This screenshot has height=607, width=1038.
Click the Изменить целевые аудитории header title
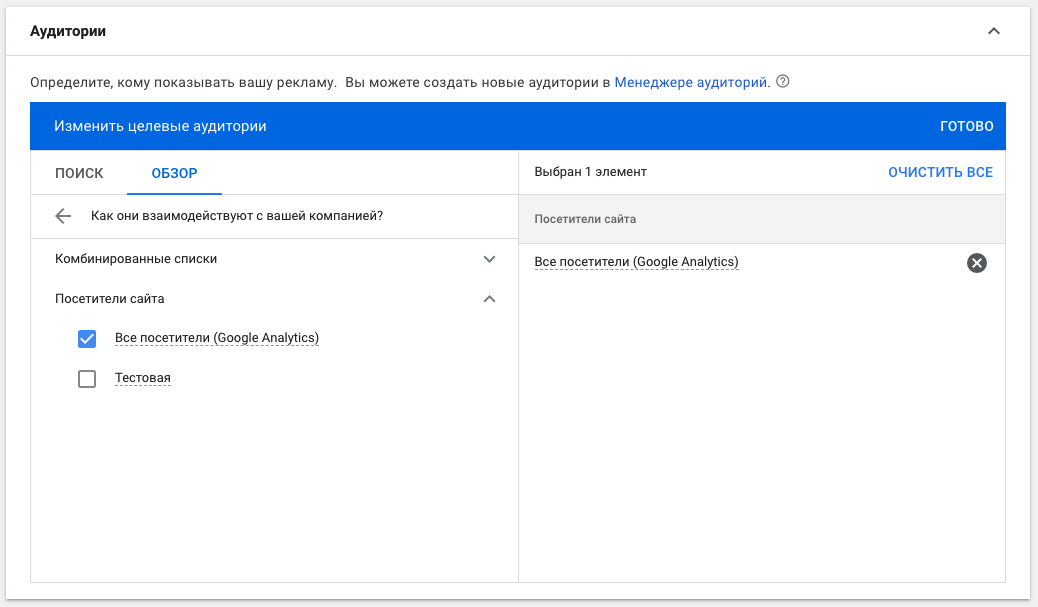[160, 126]
